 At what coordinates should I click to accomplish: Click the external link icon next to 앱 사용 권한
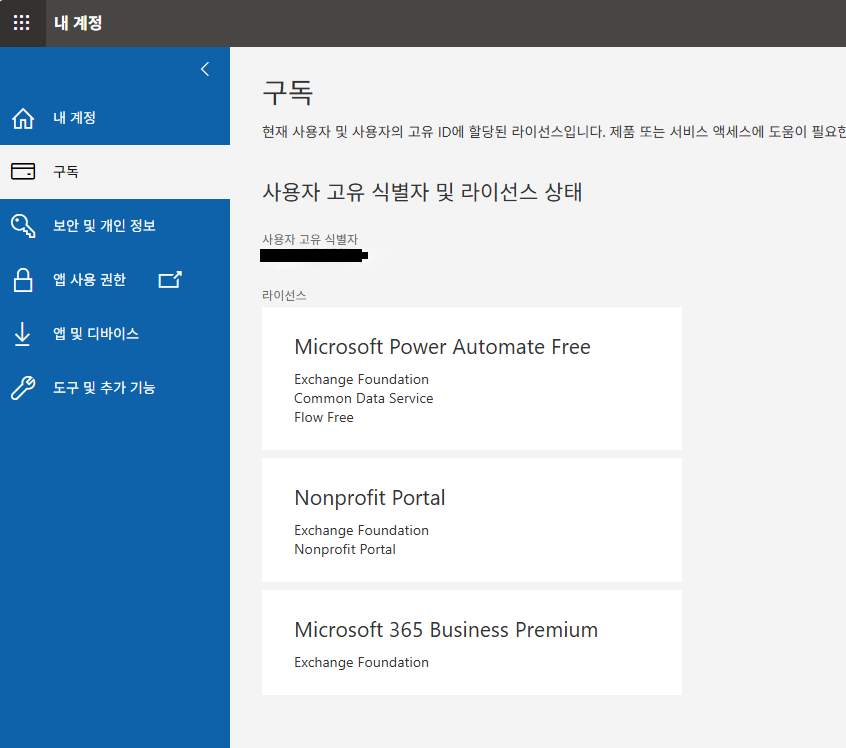coord(170,280)
